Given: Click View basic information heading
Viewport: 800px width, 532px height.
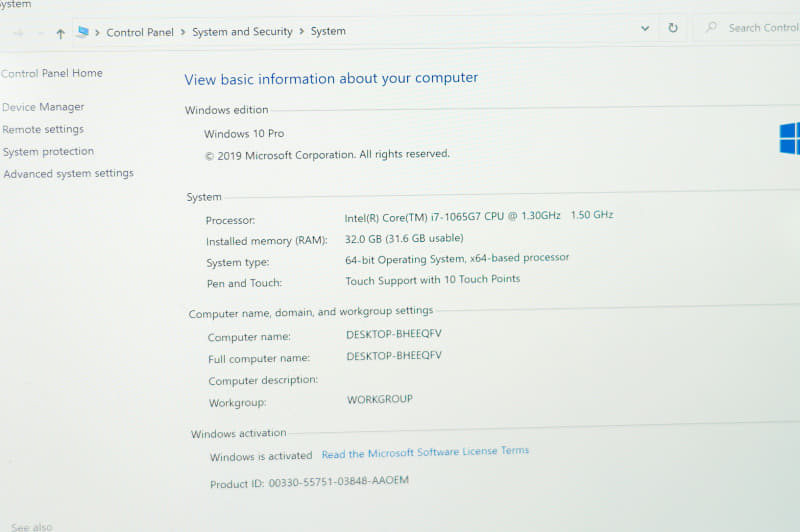Looking at the screenshot, I should [x=331, y=79].
